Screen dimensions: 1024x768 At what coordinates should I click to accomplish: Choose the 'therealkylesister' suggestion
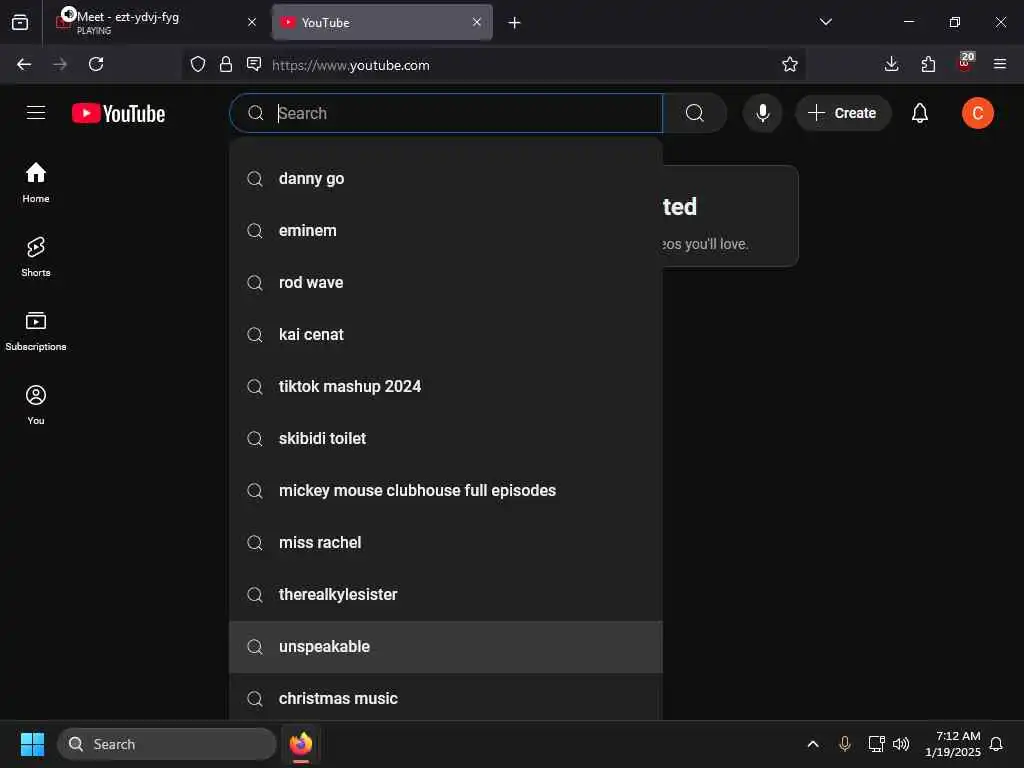click(x=446, y=594)
